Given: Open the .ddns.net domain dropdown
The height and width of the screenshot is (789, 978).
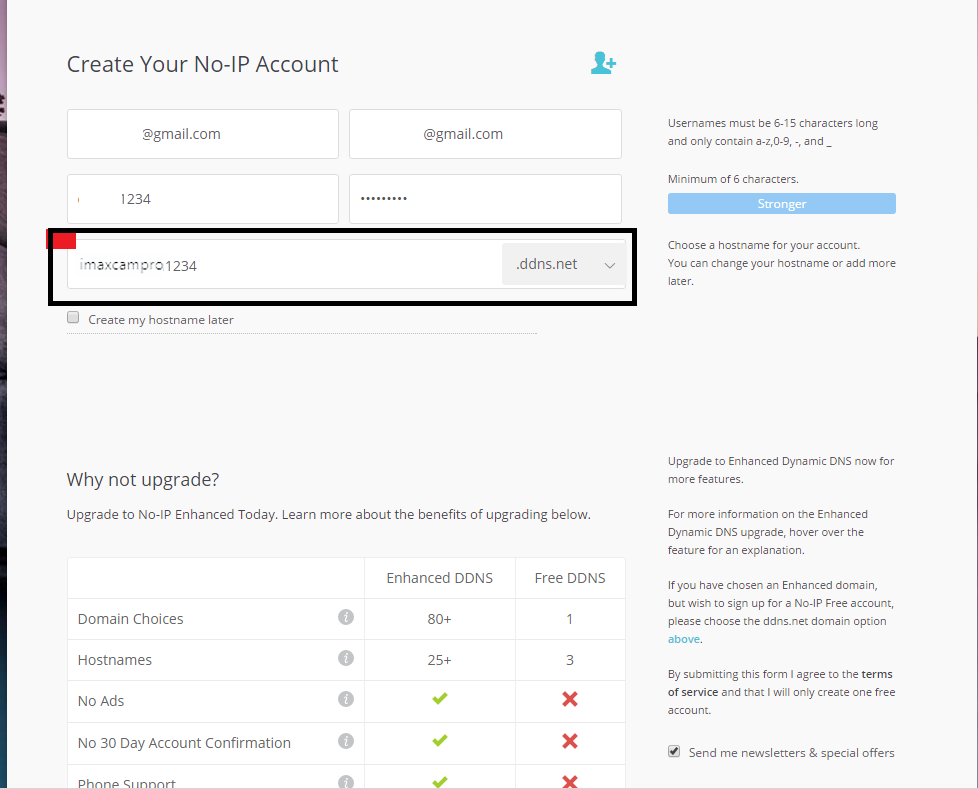Looking at the screenshot, I should [x=563, y=264].
